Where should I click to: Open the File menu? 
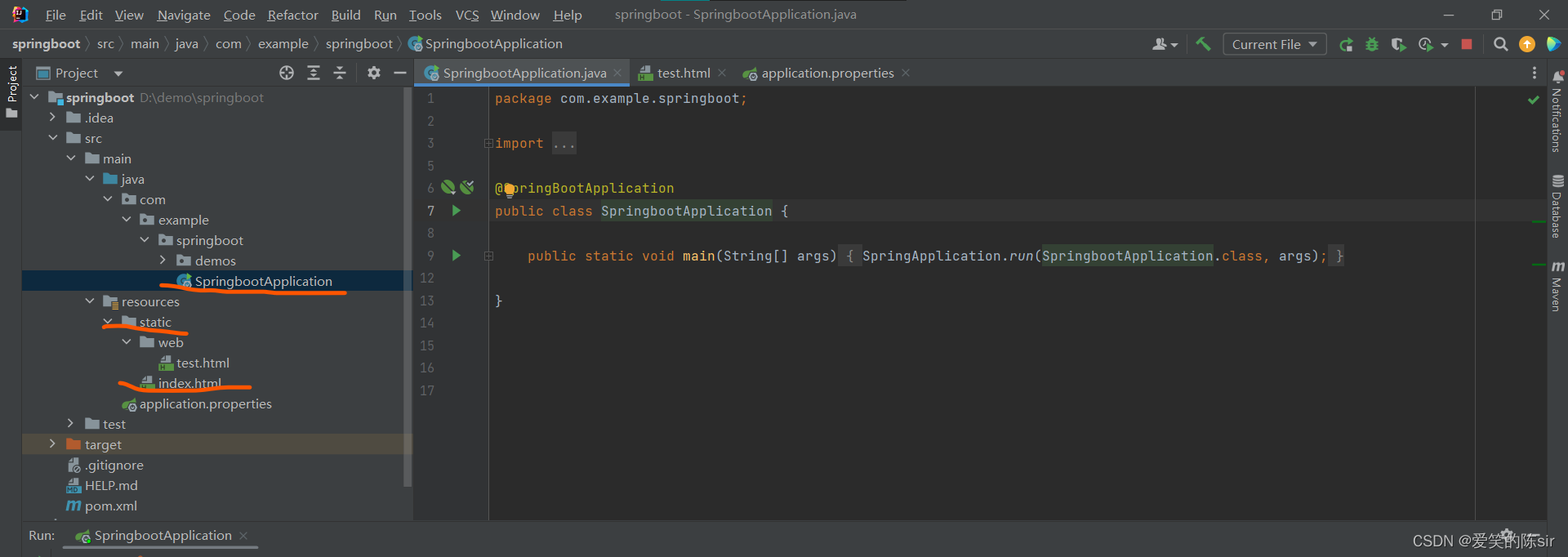(x=56, y=15)
